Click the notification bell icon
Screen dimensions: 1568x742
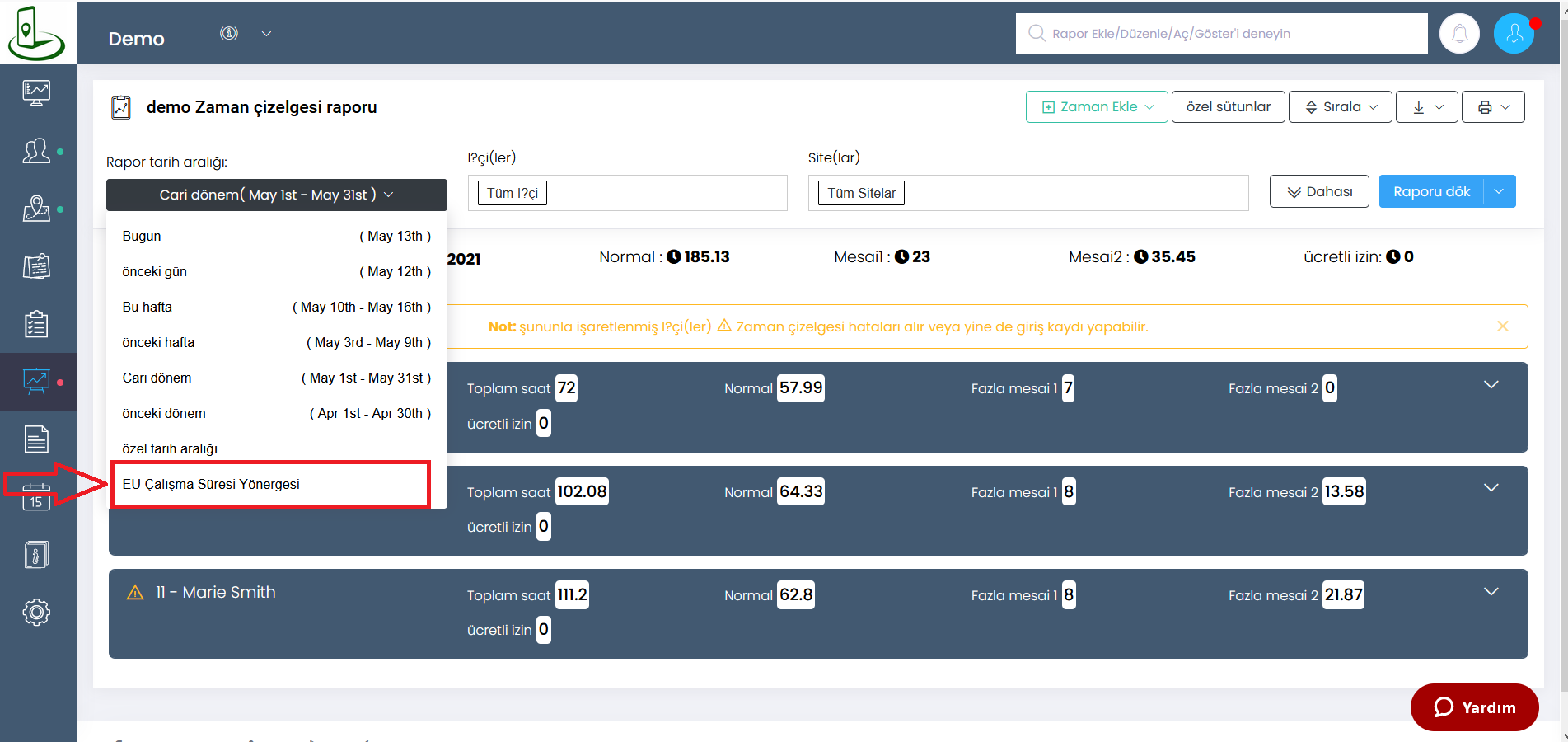point(1459,34)
